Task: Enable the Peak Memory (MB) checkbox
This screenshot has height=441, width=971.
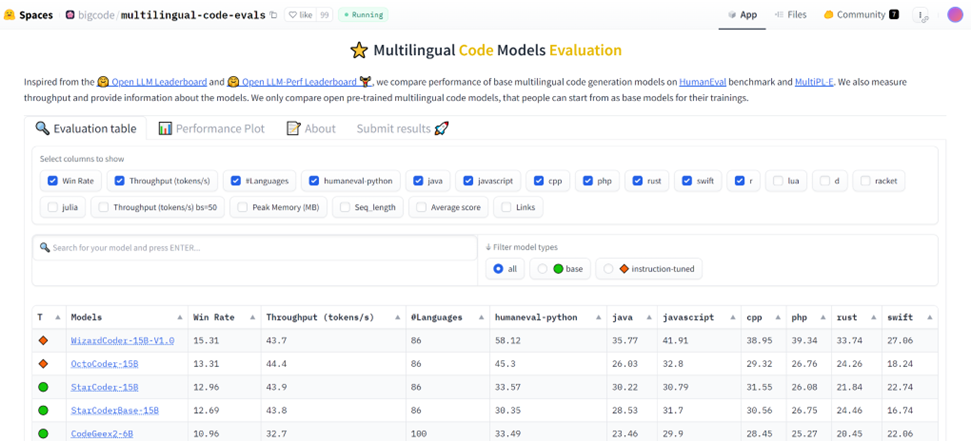Action: [240, 207]
